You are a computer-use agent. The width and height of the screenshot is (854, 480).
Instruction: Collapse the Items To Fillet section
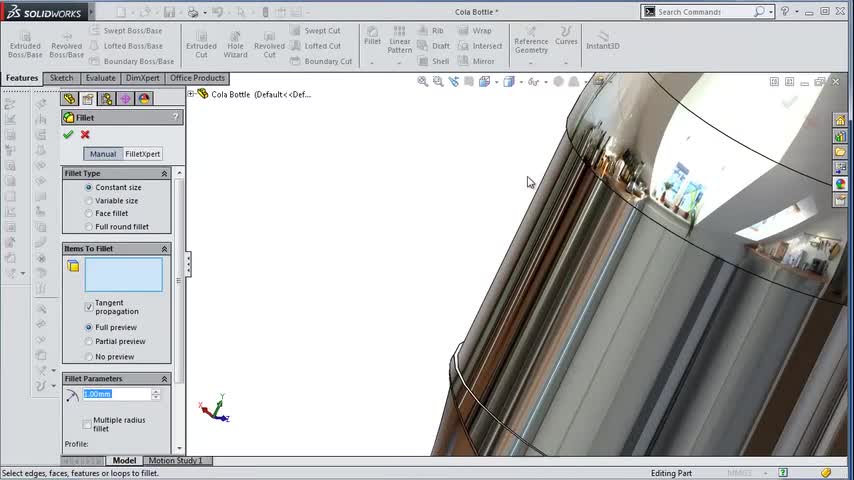[x=164, y=248]
